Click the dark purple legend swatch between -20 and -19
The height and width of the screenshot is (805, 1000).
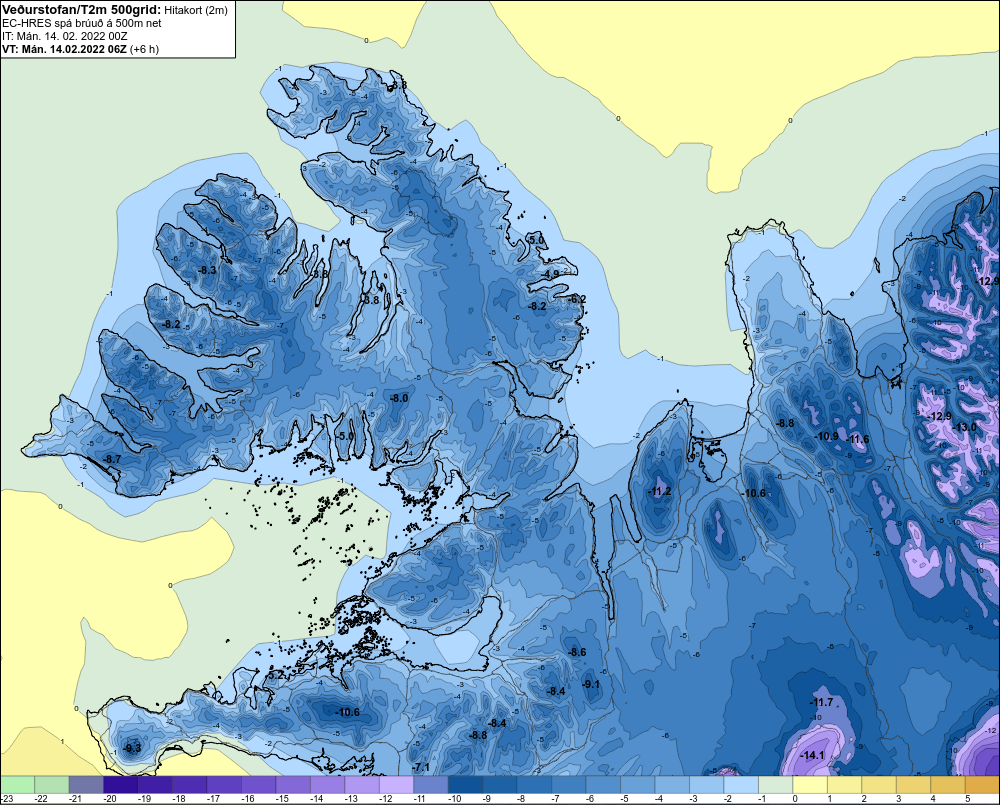121,784
